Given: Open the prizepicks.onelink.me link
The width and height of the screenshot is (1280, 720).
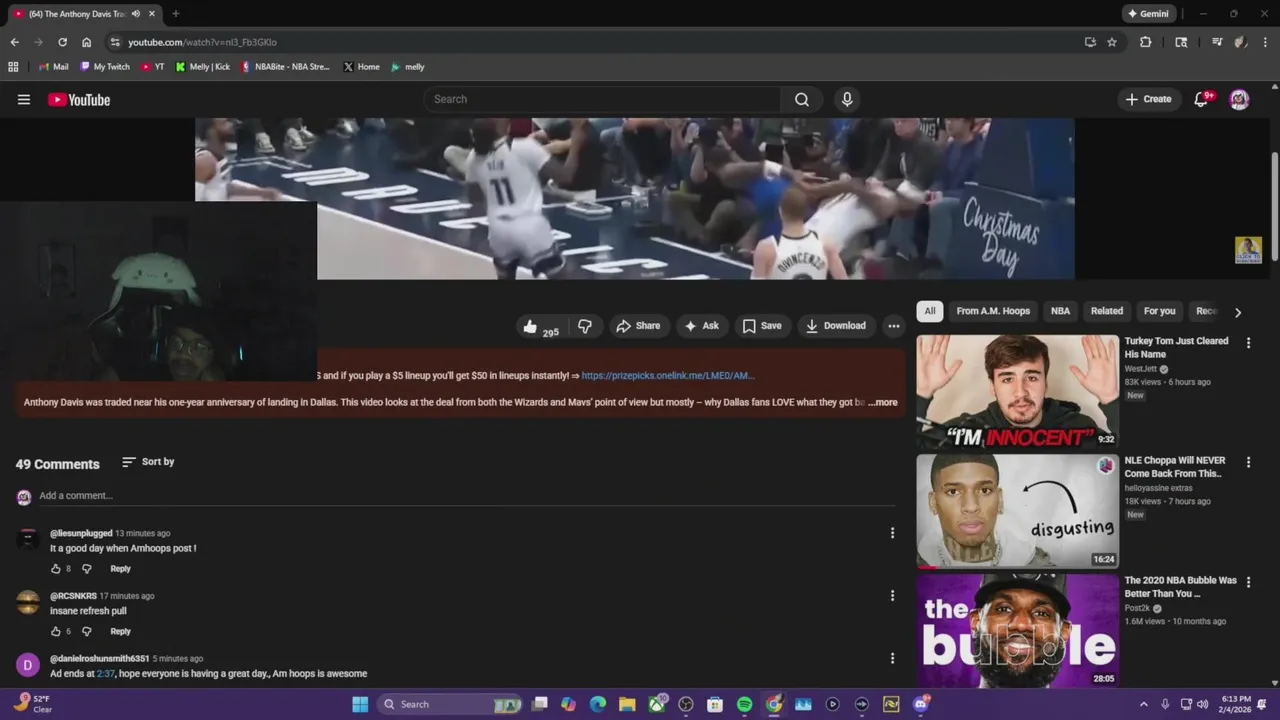Looking at the screenshot, I should (668, 376).
